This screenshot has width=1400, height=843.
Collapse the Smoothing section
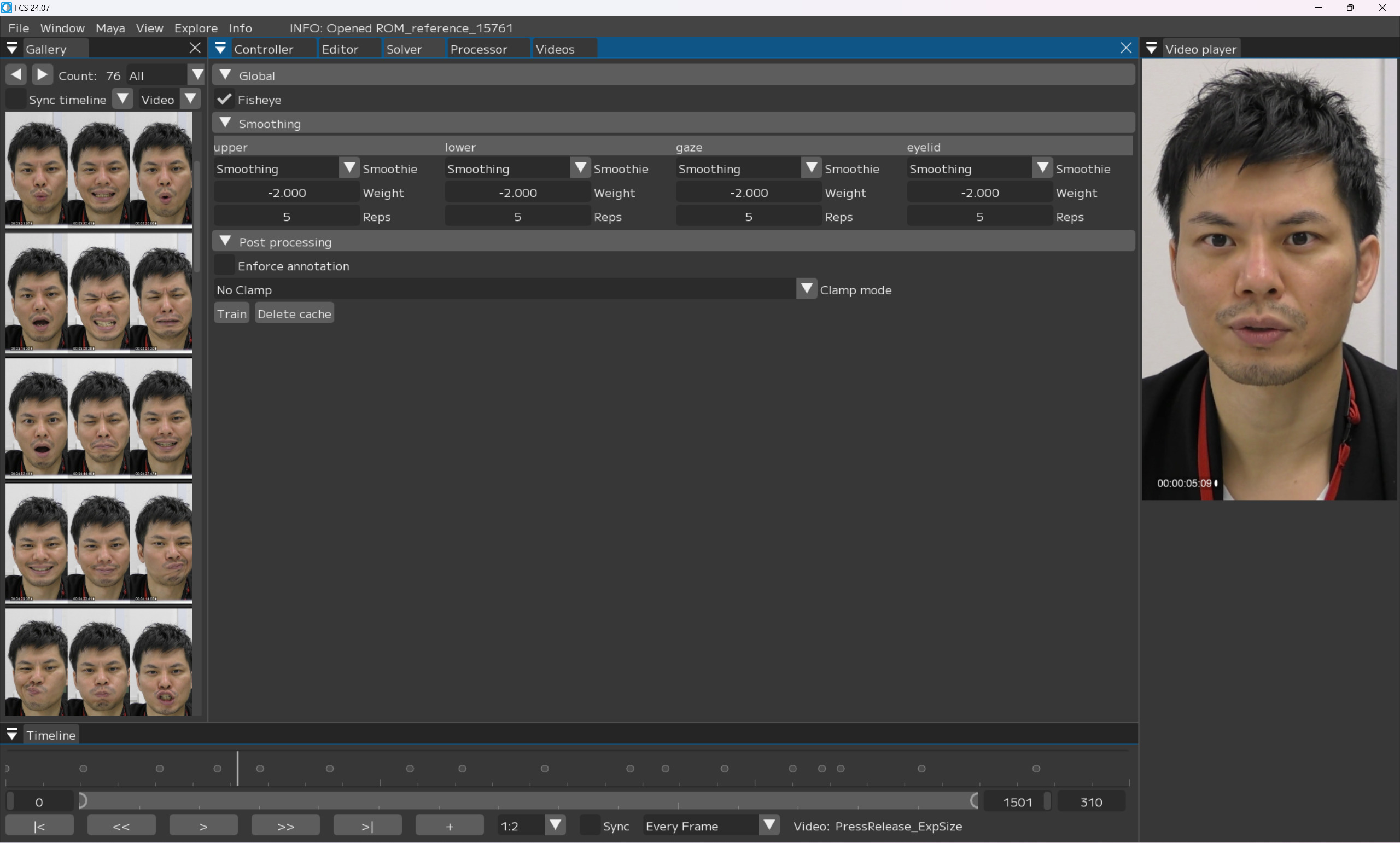225,123
